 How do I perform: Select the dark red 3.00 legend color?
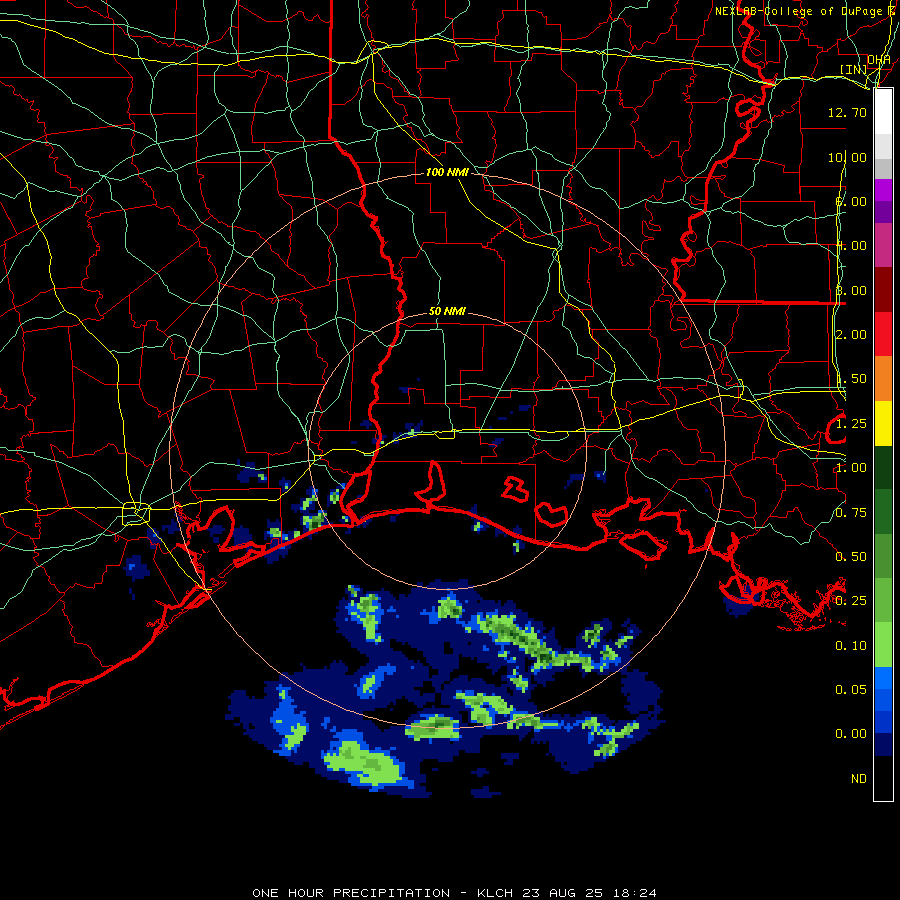(883, 290)
